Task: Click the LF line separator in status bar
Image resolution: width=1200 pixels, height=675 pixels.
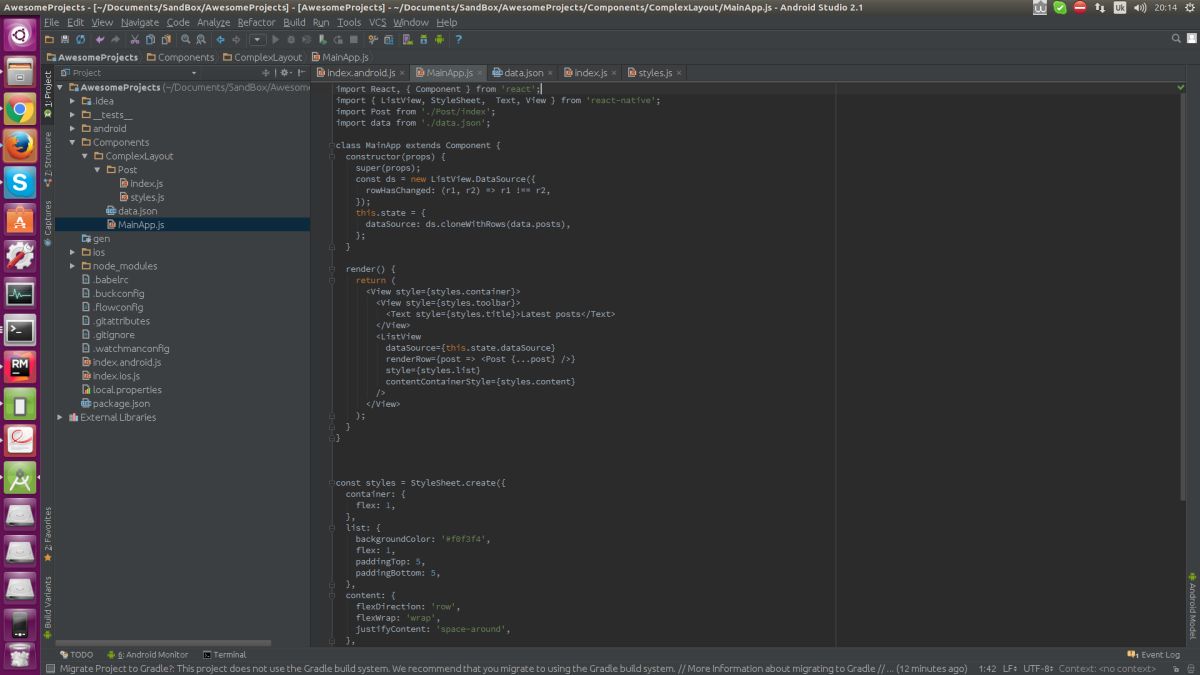Action: pyautogui.click(x=1009, y=668)
